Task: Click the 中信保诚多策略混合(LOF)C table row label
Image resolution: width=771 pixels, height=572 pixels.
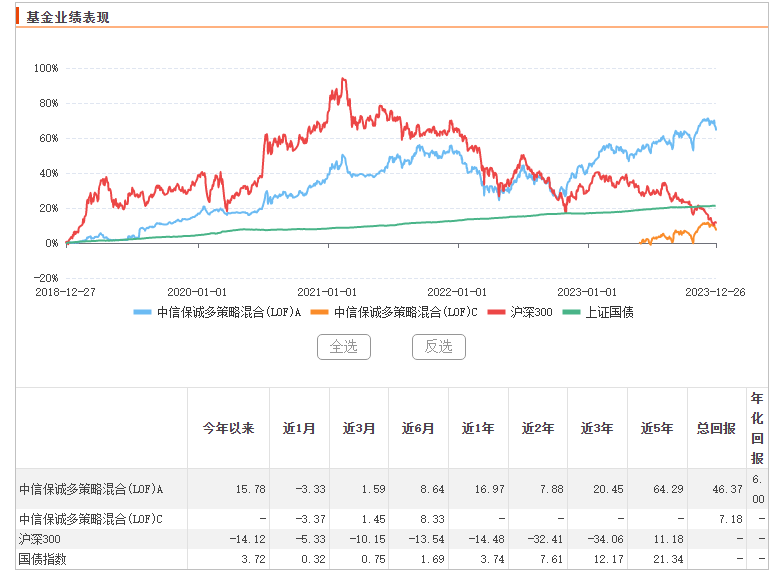Action: click(x=91, y=519)
